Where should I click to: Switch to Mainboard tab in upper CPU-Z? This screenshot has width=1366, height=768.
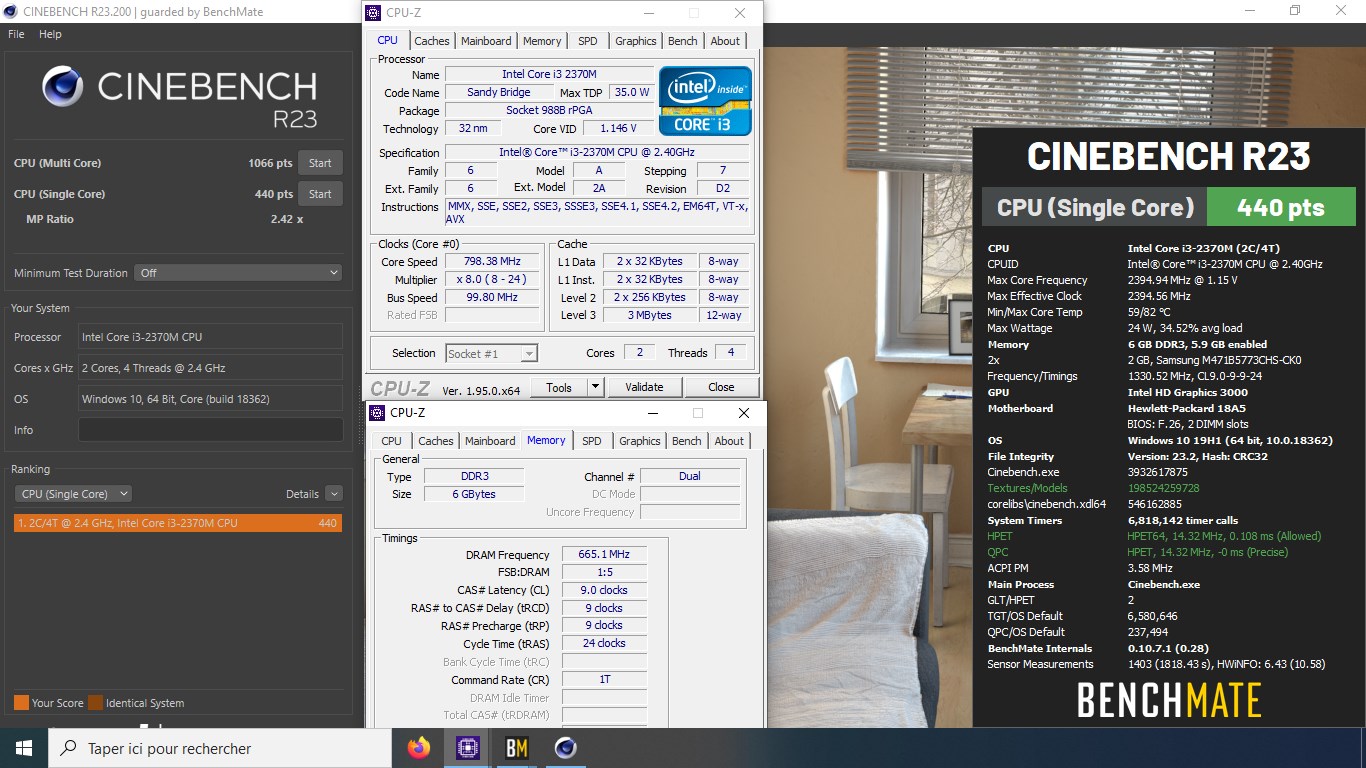[x=486, y=41]
